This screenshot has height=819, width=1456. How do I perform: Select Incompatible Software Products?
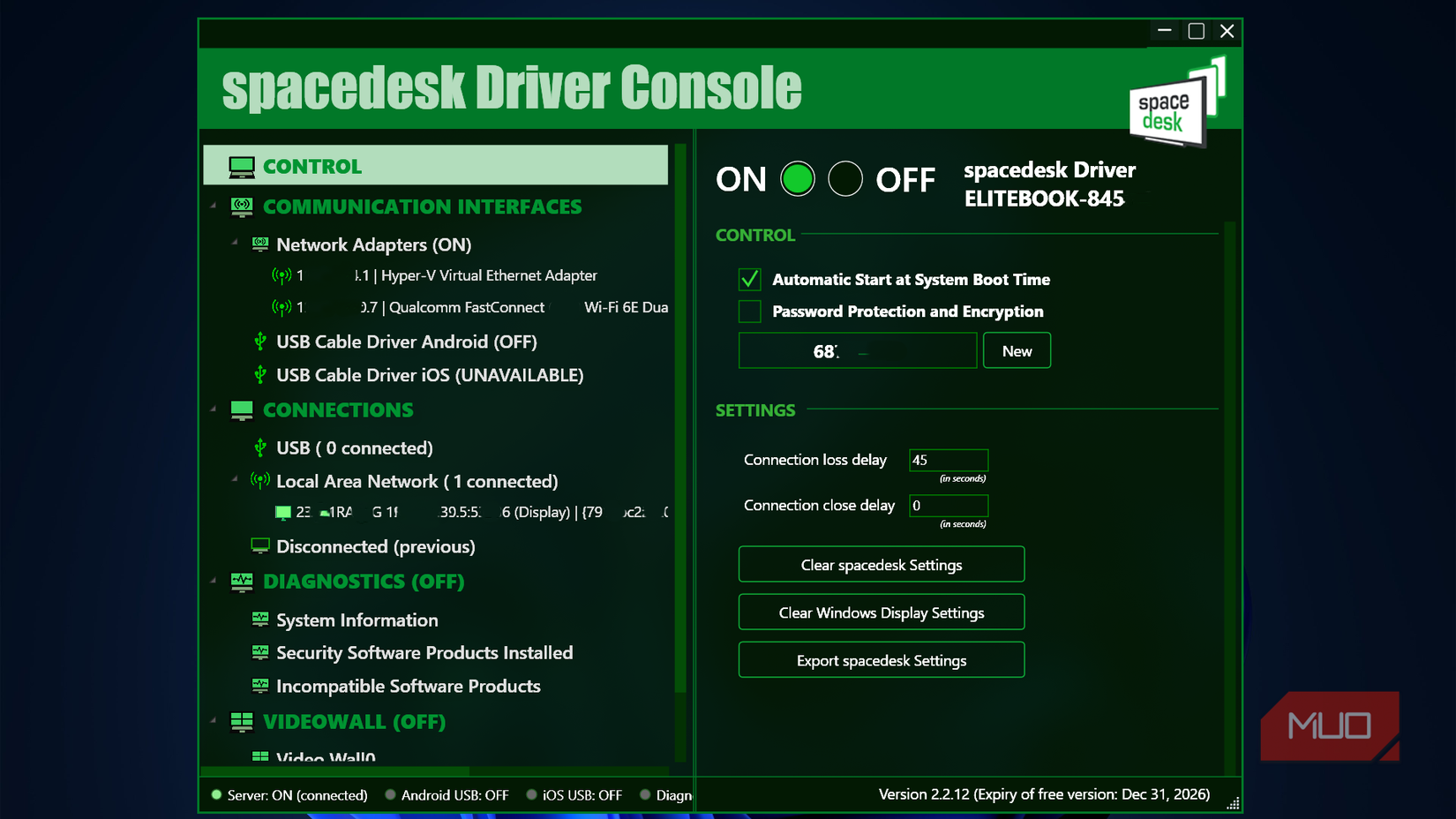click(408, 686)
